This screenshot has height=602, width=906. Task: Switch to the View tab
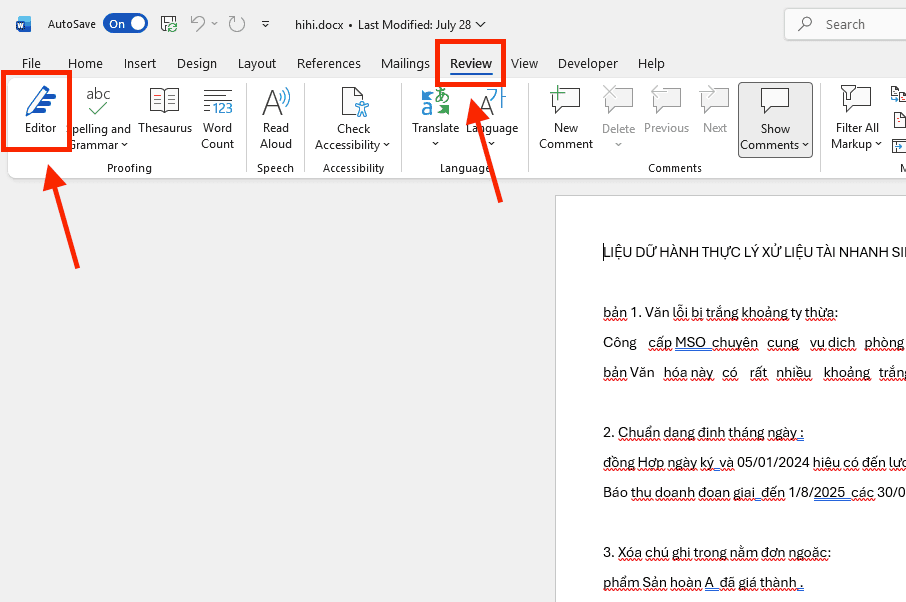click(524, 64)
